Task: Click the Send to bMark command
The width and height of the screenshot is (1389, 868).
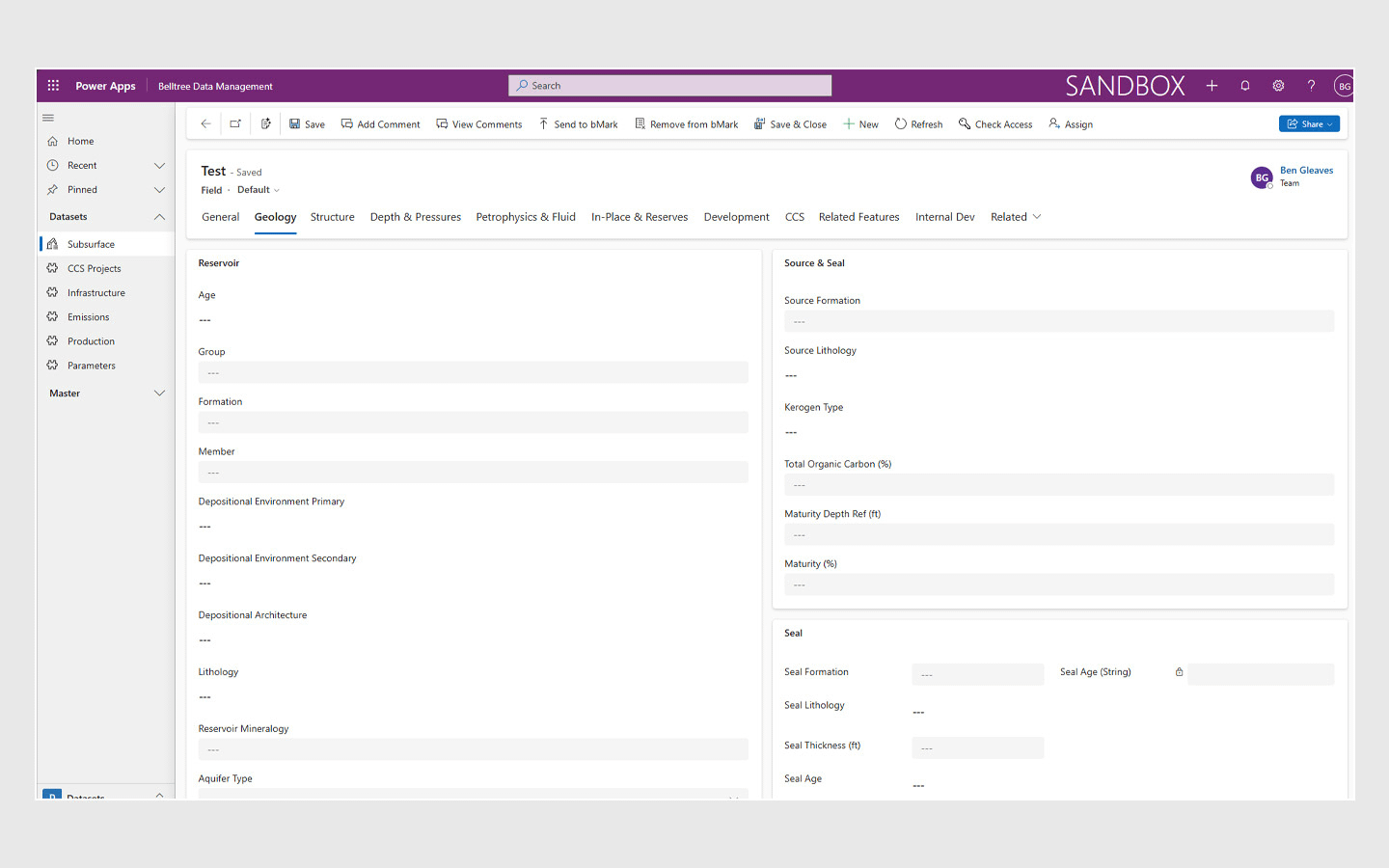Action: [x=578, y=124]
